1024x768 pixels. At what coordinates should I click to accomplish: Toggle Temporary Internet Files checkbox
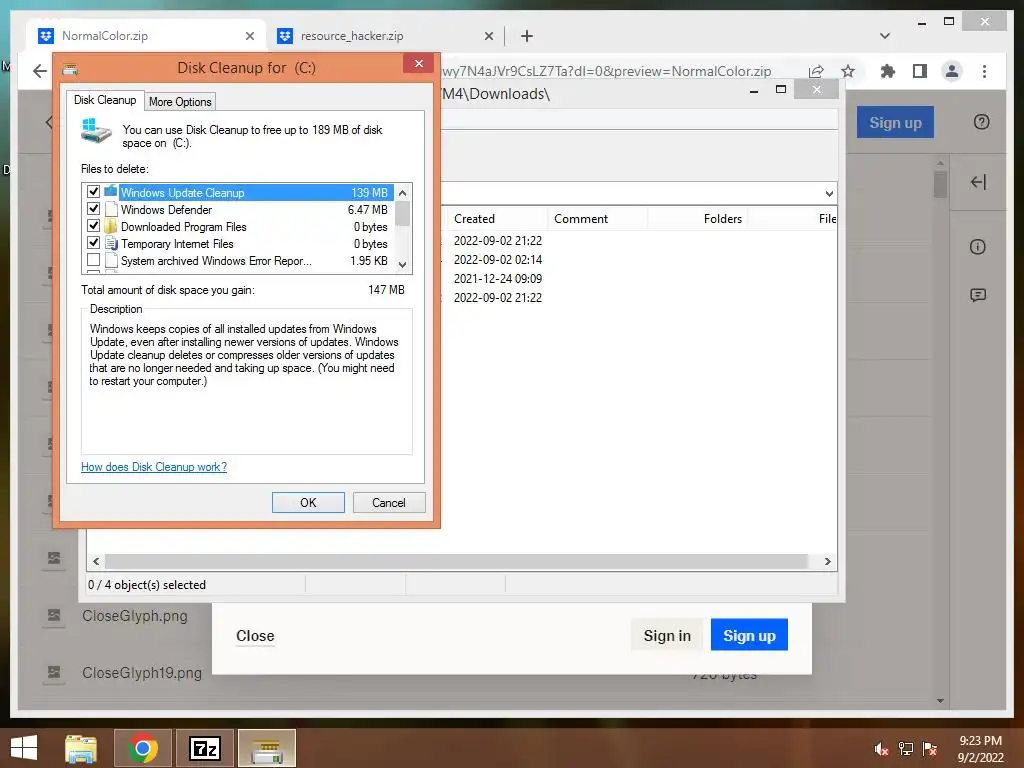click(93, 243)
